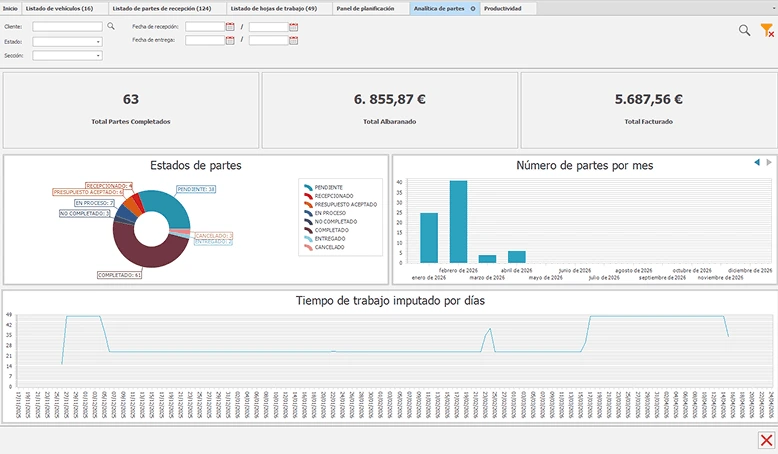Screen dimensions: 778x454
Task: Toggle PRESUPUESTO ACEPTADO legend entry
Action: [x=340, y=204]
